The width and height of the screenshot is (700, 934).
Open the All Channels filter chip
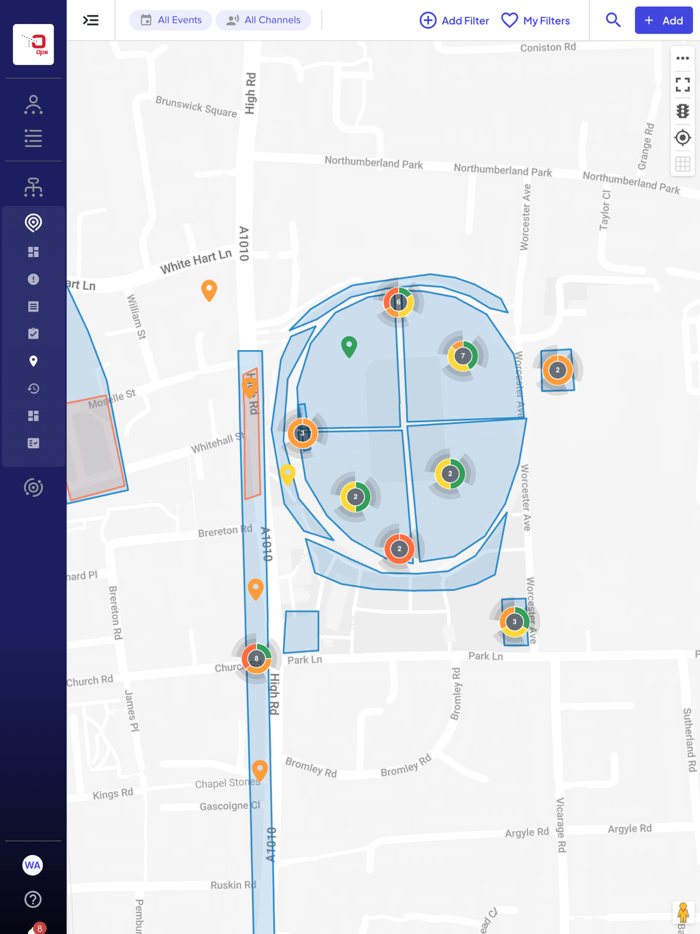pyautogui.click(x=263, y=20)
